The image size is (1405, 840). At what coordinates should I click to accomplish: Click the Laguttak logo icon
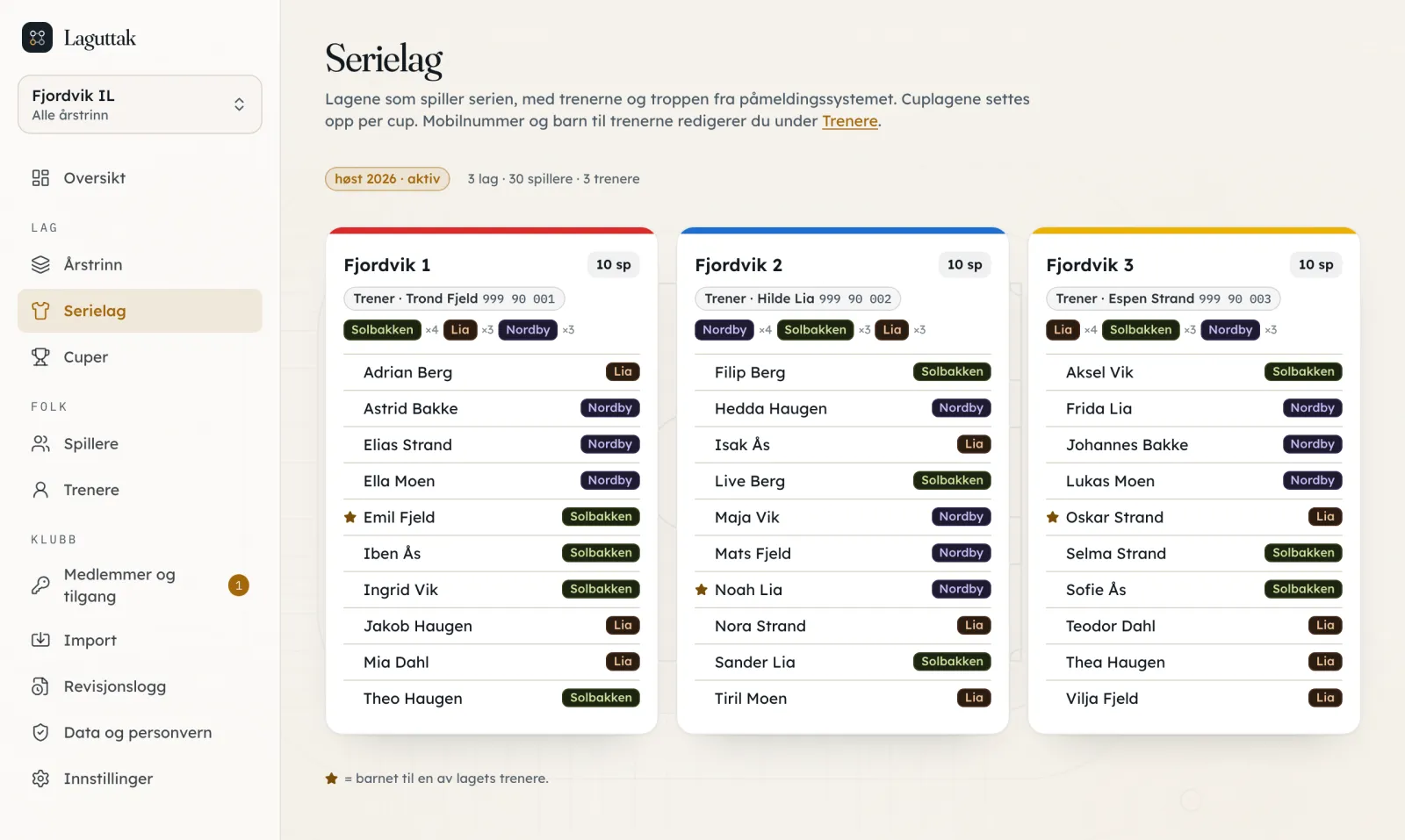(37, 38)
